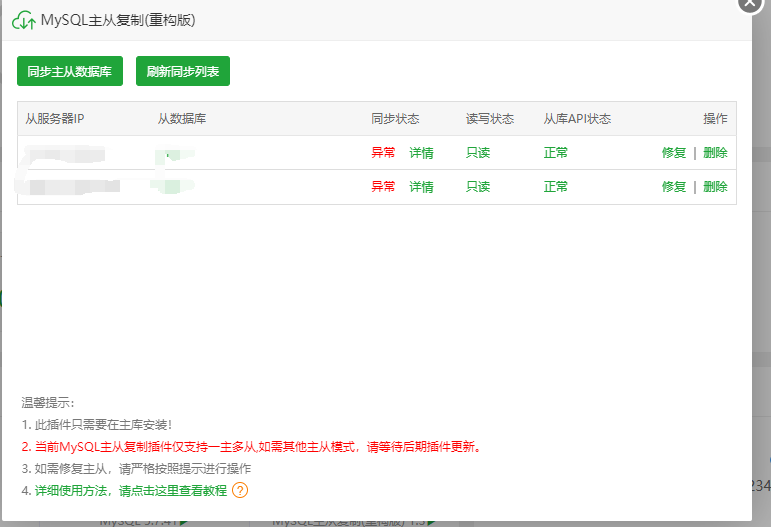Click the 异常 status in first row

click(x=383, y=153)
